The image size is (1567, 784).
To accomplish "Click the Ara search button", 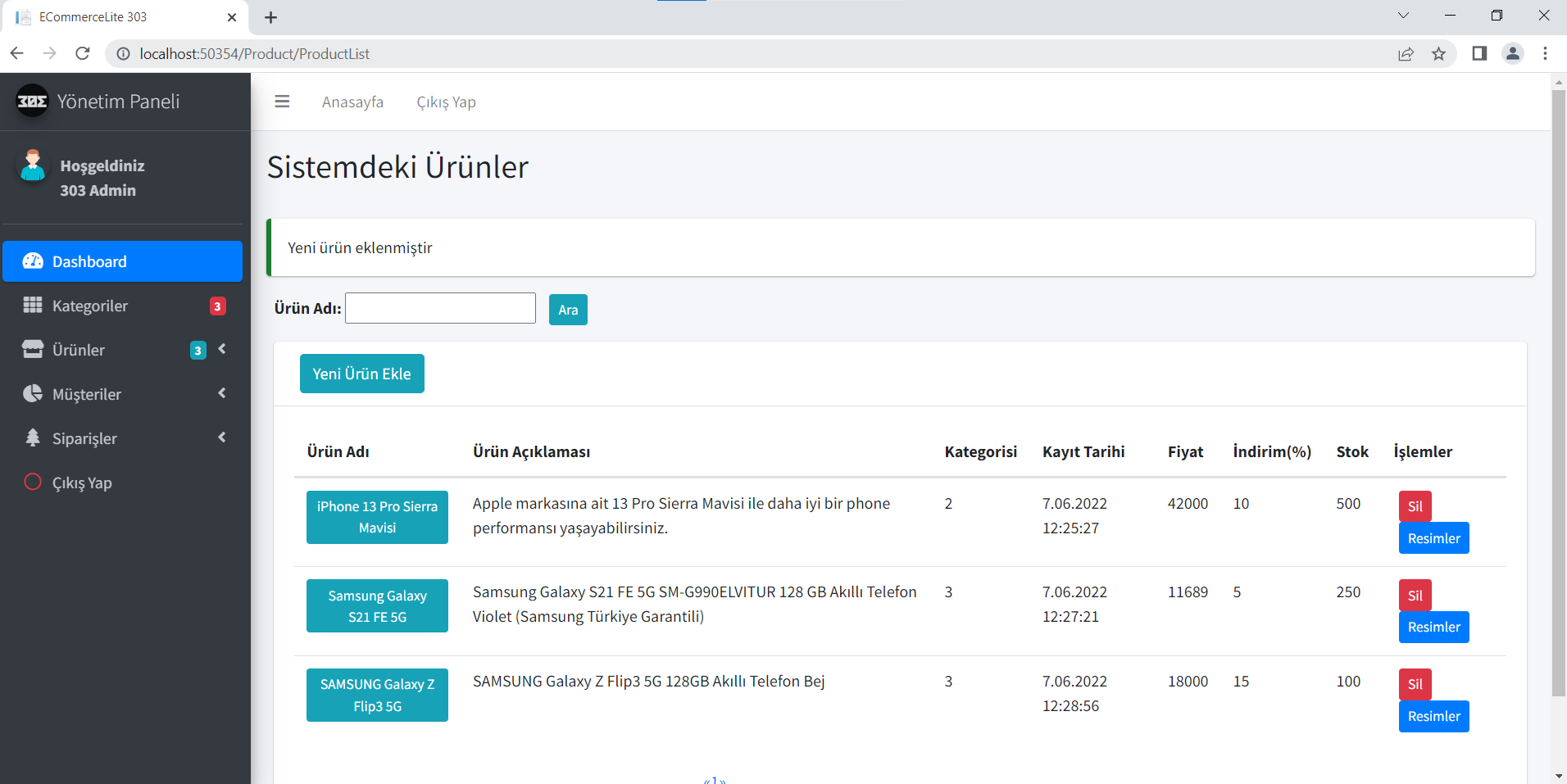I will [x=568, y=310].
